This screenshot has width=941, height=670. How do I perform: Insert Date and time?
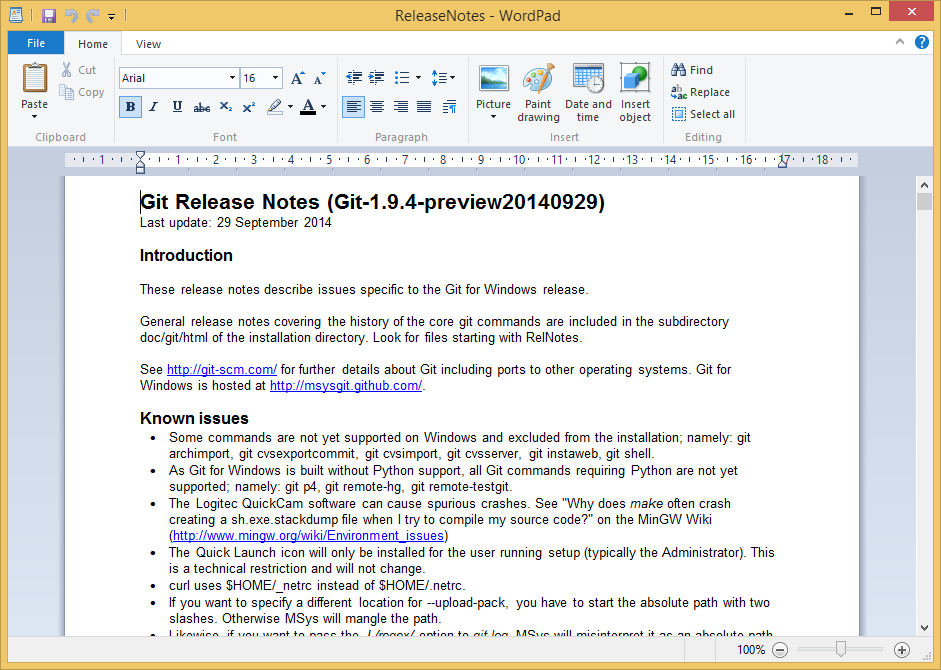point(588,93)
